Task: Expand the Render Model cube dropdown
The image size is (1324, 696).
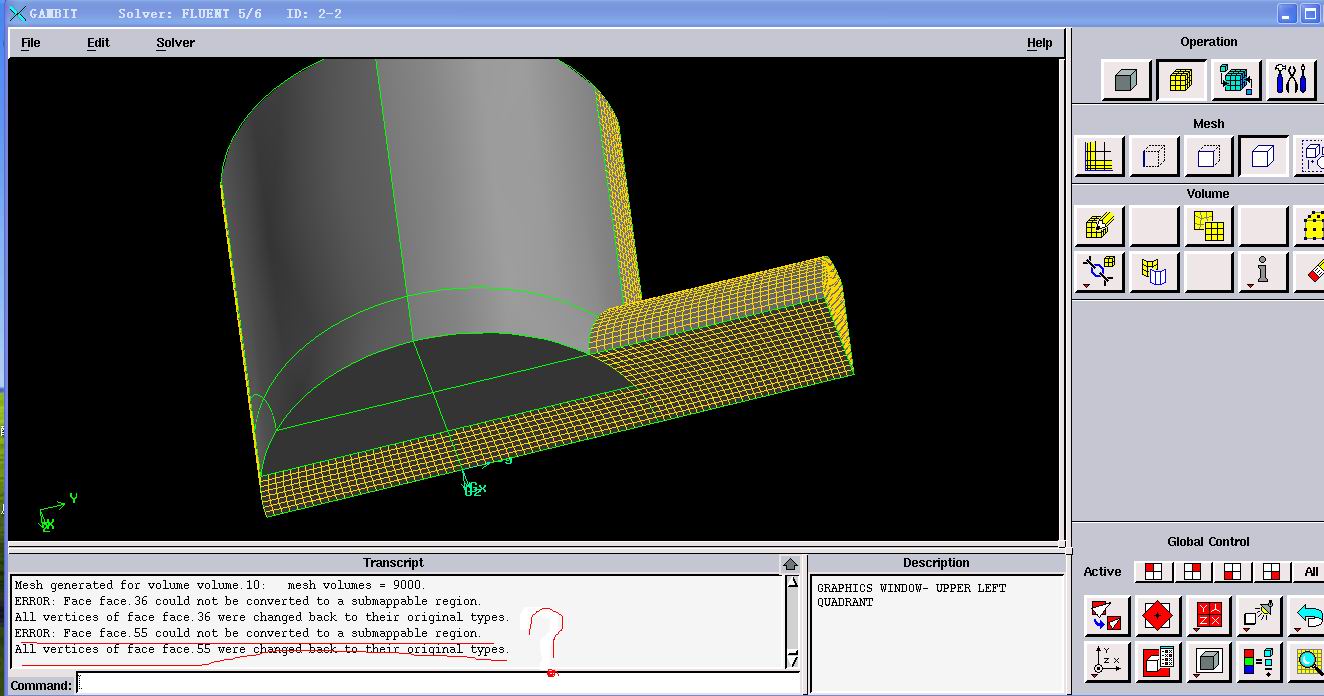Action: (x=1208, y=661)
